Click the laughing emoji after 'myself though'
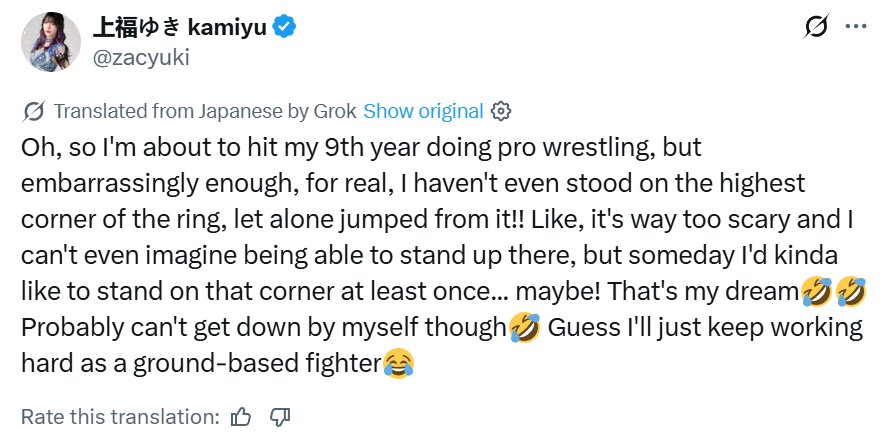892x438 pixels. click(524, 327)
